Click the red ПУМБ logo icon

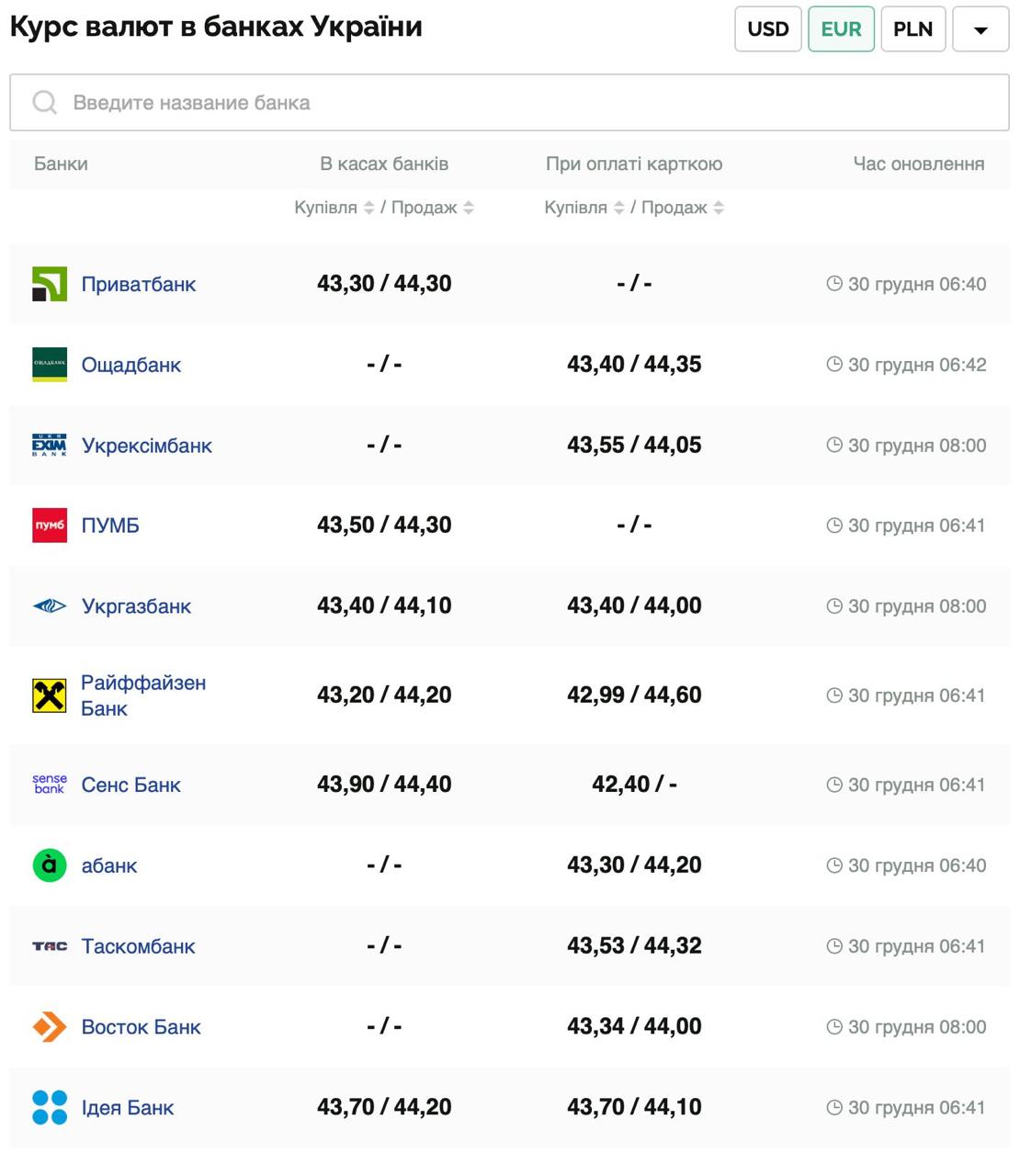point(50,526)
